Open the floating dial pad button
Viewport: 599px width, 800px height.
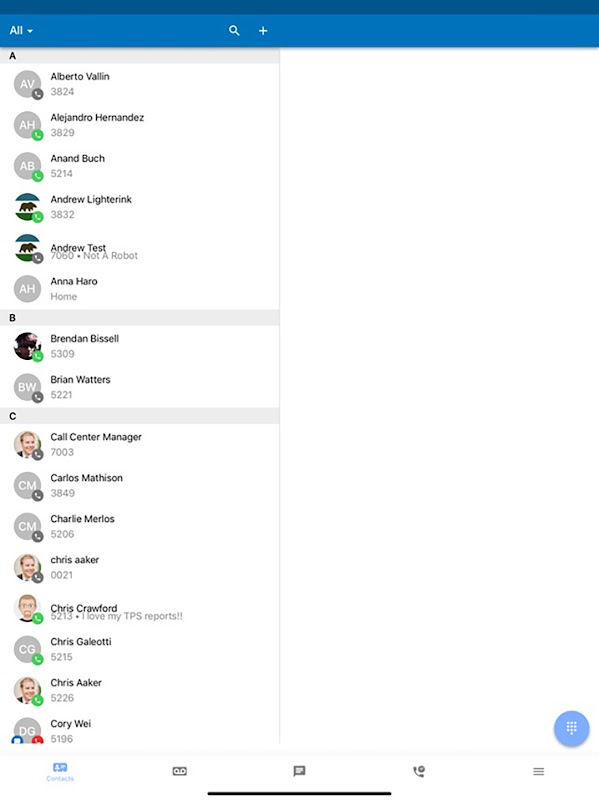[x=571, y=728]
